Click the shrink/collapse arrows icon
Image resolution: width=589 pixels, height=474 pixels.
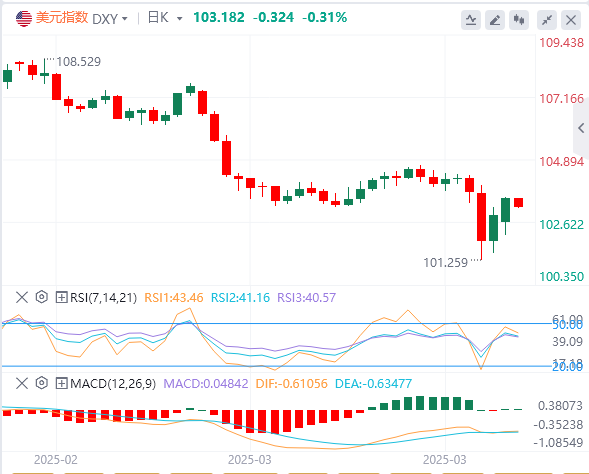tap(547, 20)
